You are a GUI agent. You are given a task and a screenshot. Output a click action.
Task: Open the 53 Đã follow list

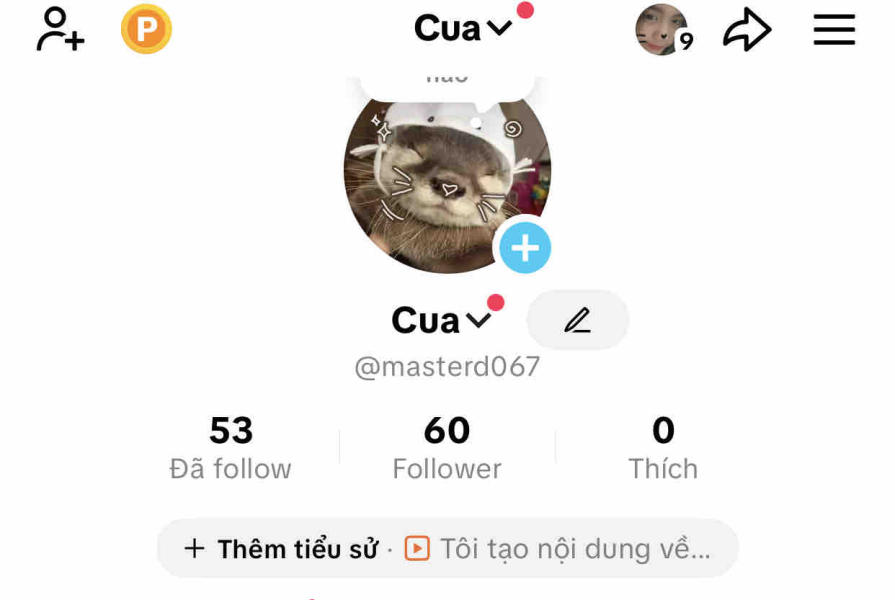(x=231, y=447)
